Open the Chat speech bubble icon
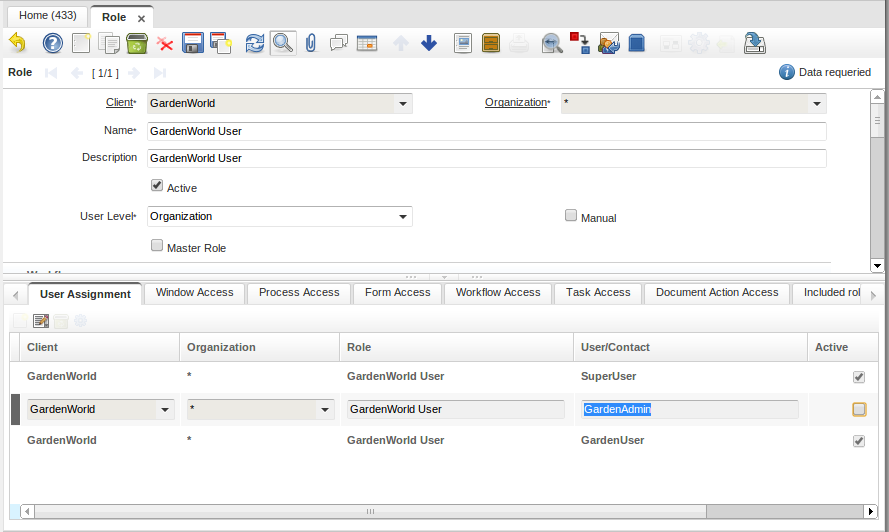889x532 pixels. [x=339, y=43]
